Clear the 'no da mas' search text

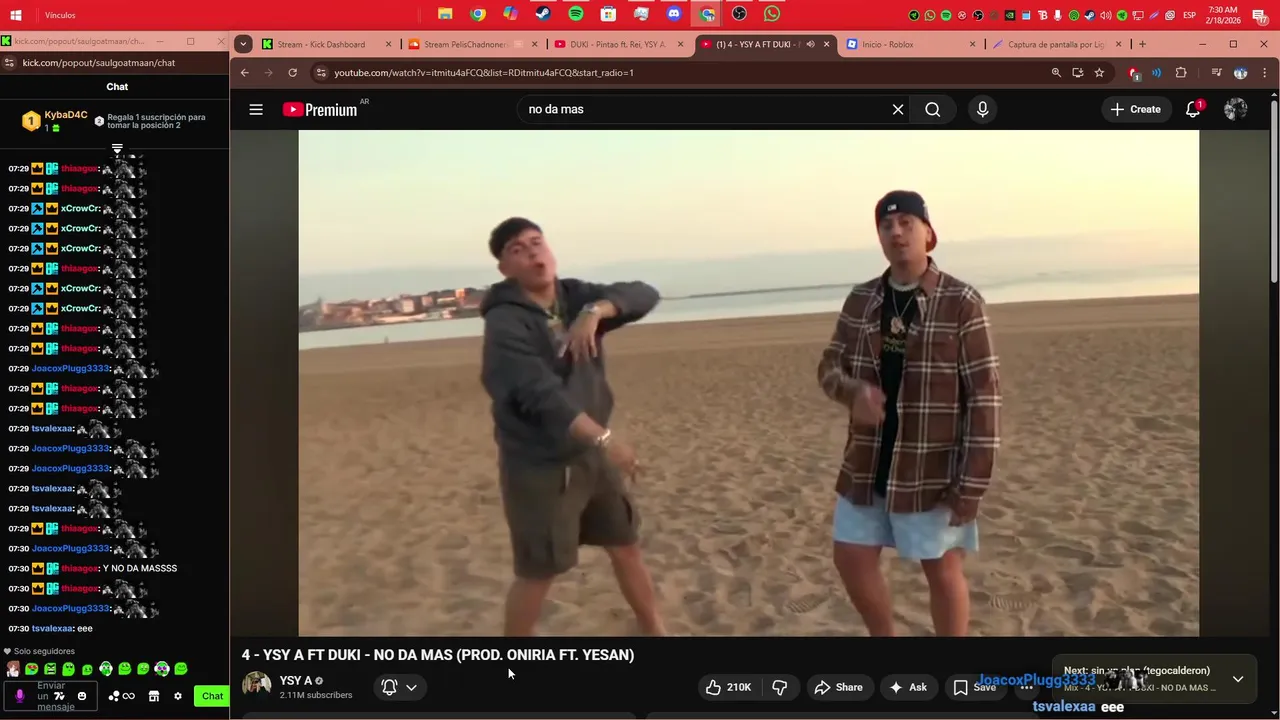898,110
